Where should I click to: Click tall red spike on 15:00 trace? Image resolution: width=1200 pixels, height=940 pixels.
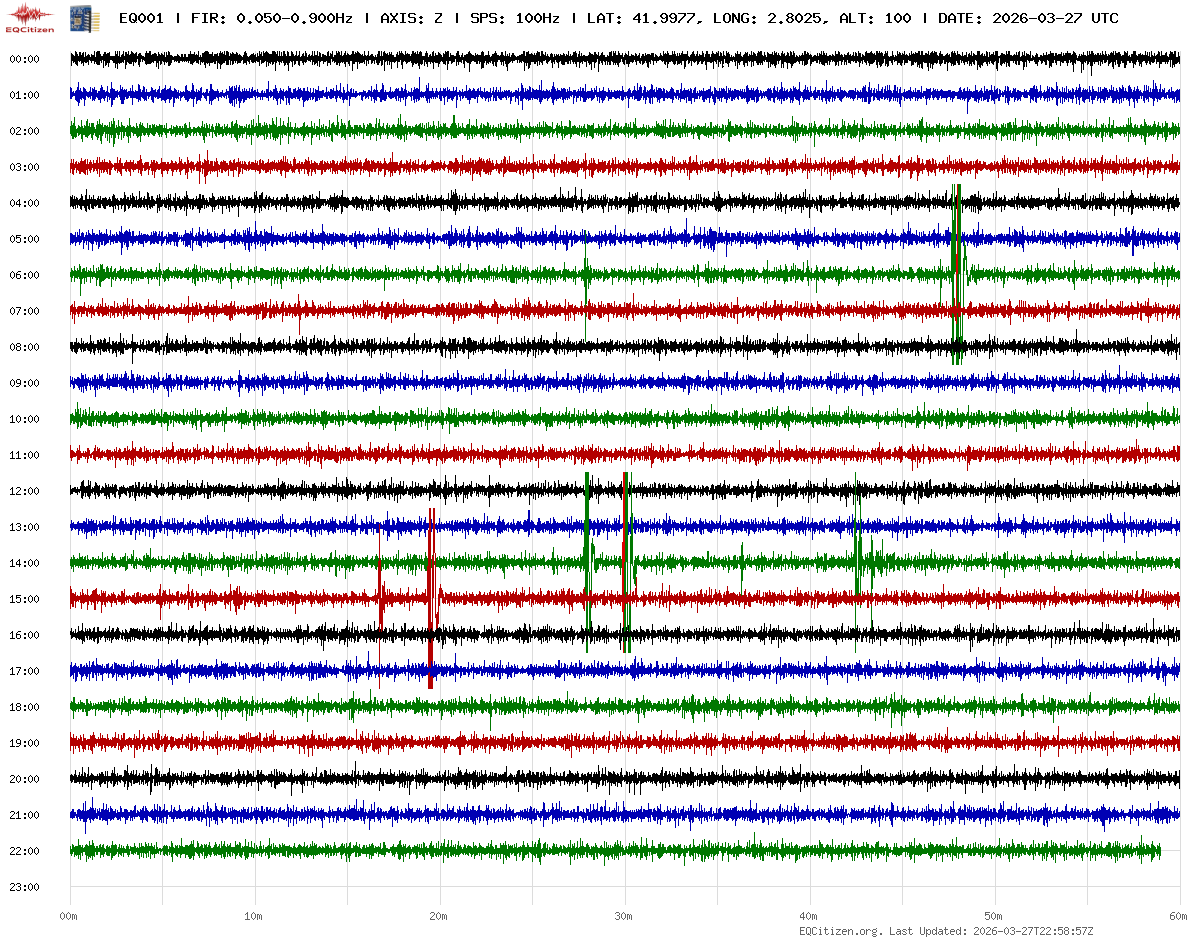pyautogui.click(x=430, y=598)
